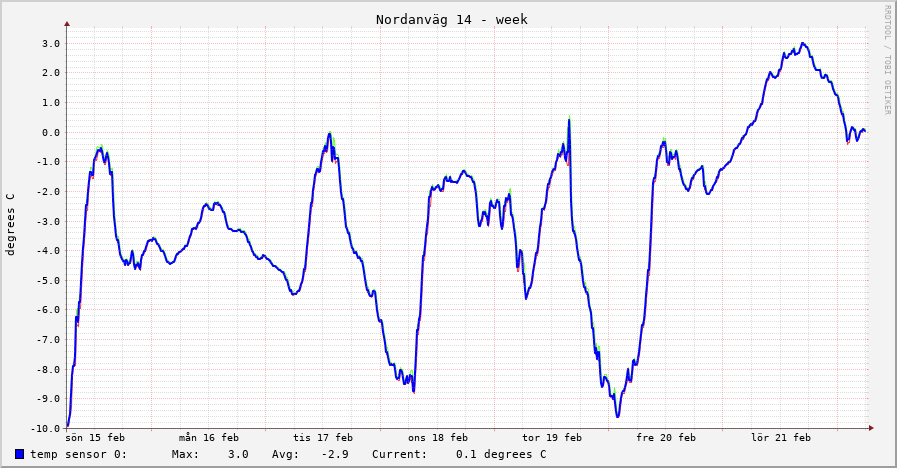Click the red arrow atop the y-axis
The image size is (897, 468).
pos(67,23)
